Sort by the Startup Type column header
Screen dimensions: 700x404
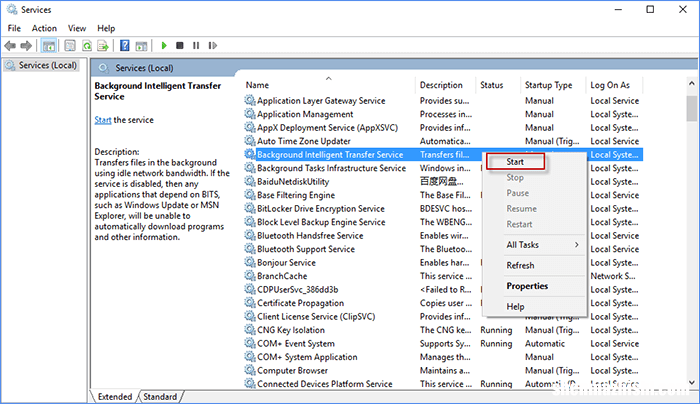tap(553, 85)
